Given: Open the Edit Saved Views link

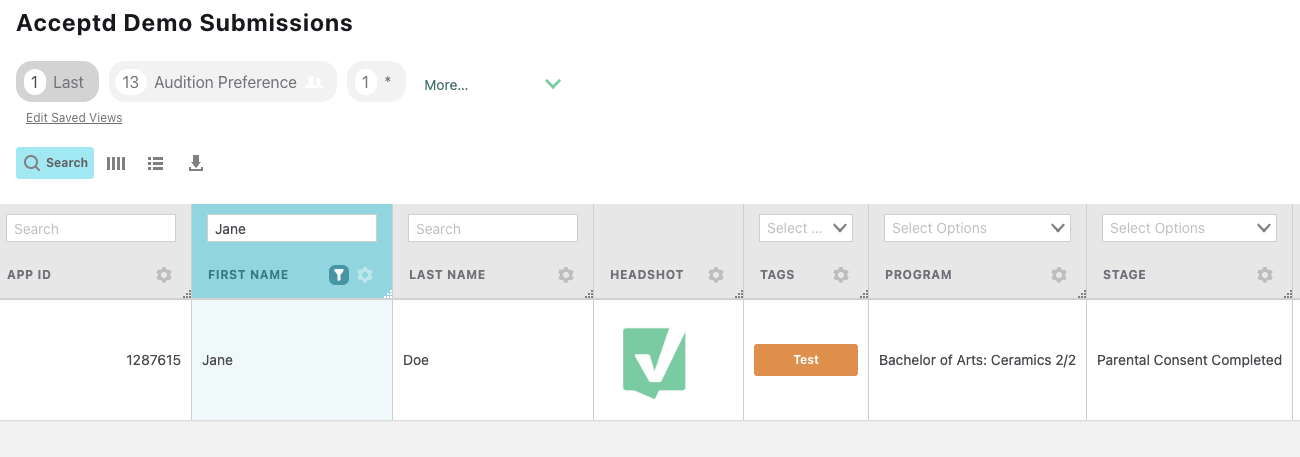Looking at the screenshot, I should pos(74,118).
